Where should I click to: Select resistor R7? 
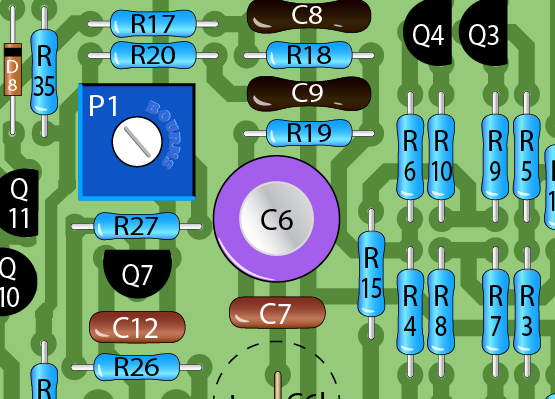click(495, 312)
